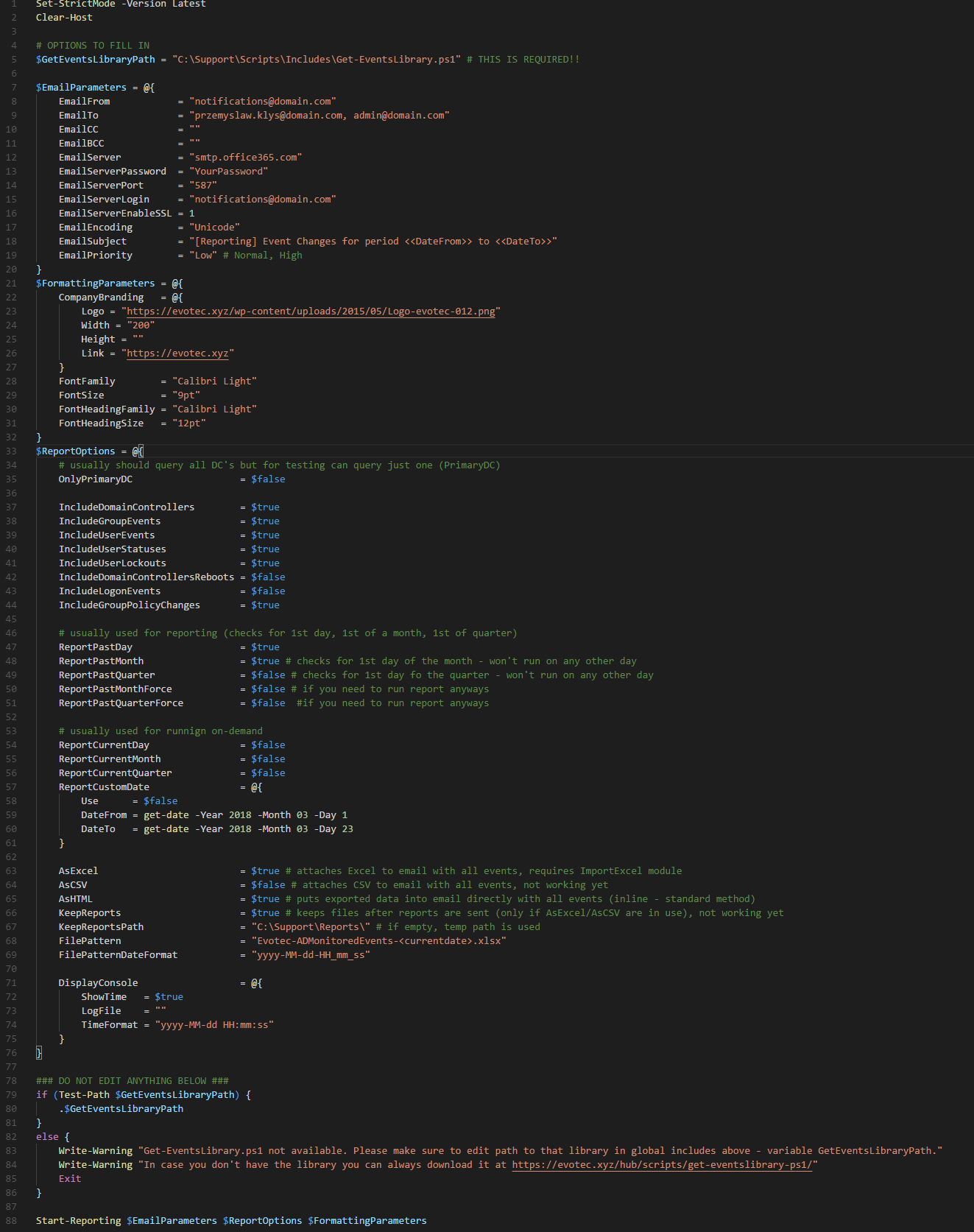Image resolution: width=974 pixels, height=1232 pixels.
Task: Open the get-eventslibrary-ps1 download URL
Action: 662,1165
